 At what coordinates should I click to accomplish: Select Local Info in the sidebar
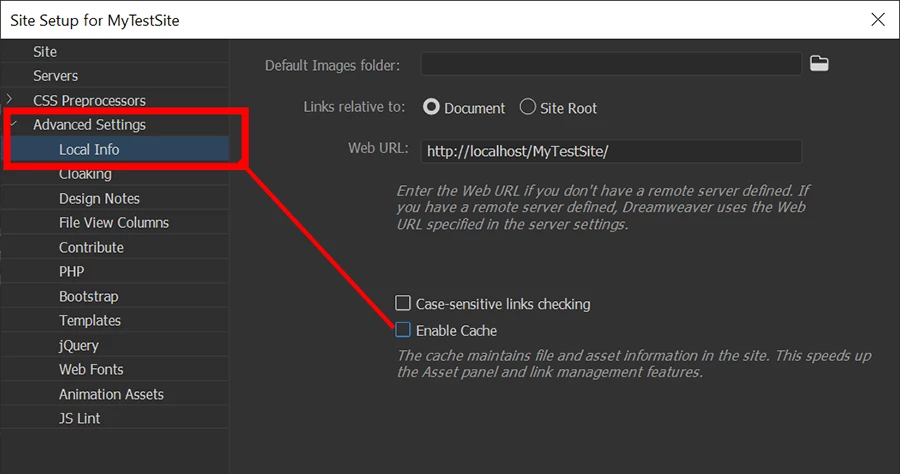tap(89, 149)
